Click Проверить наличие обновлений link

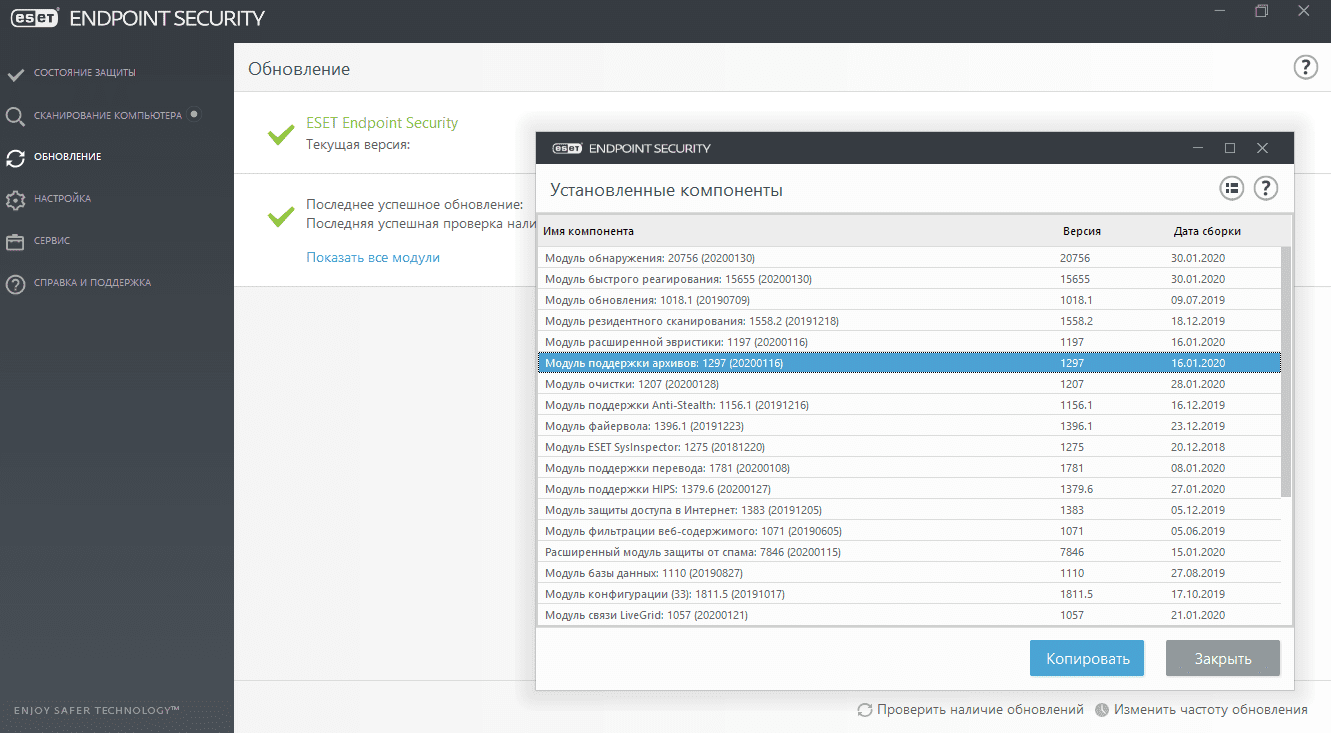click(980, 710)
